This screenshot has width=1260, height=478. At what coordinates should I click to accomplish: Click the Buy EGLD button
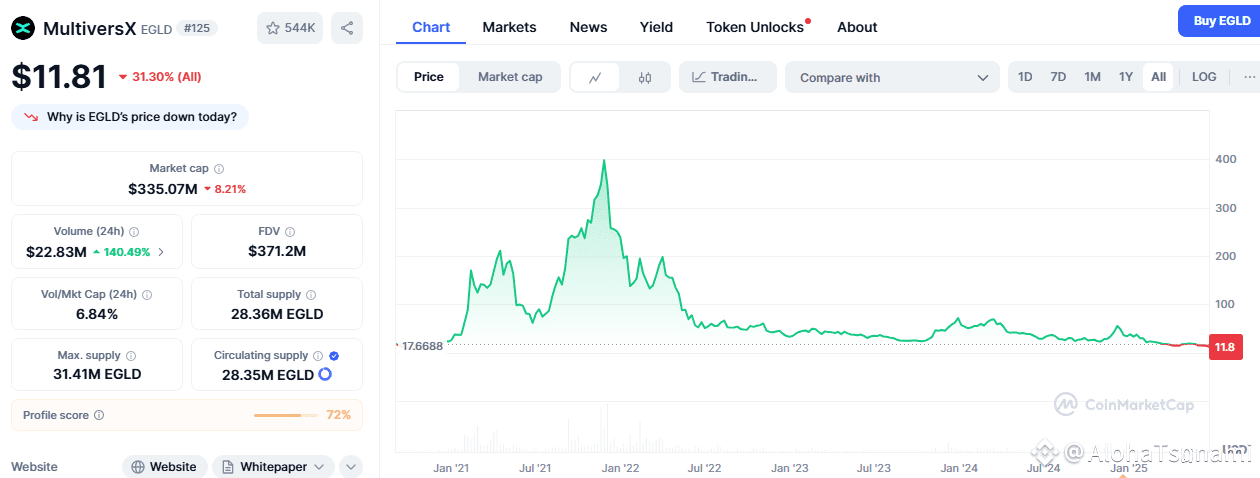[x=1219, y=21]
